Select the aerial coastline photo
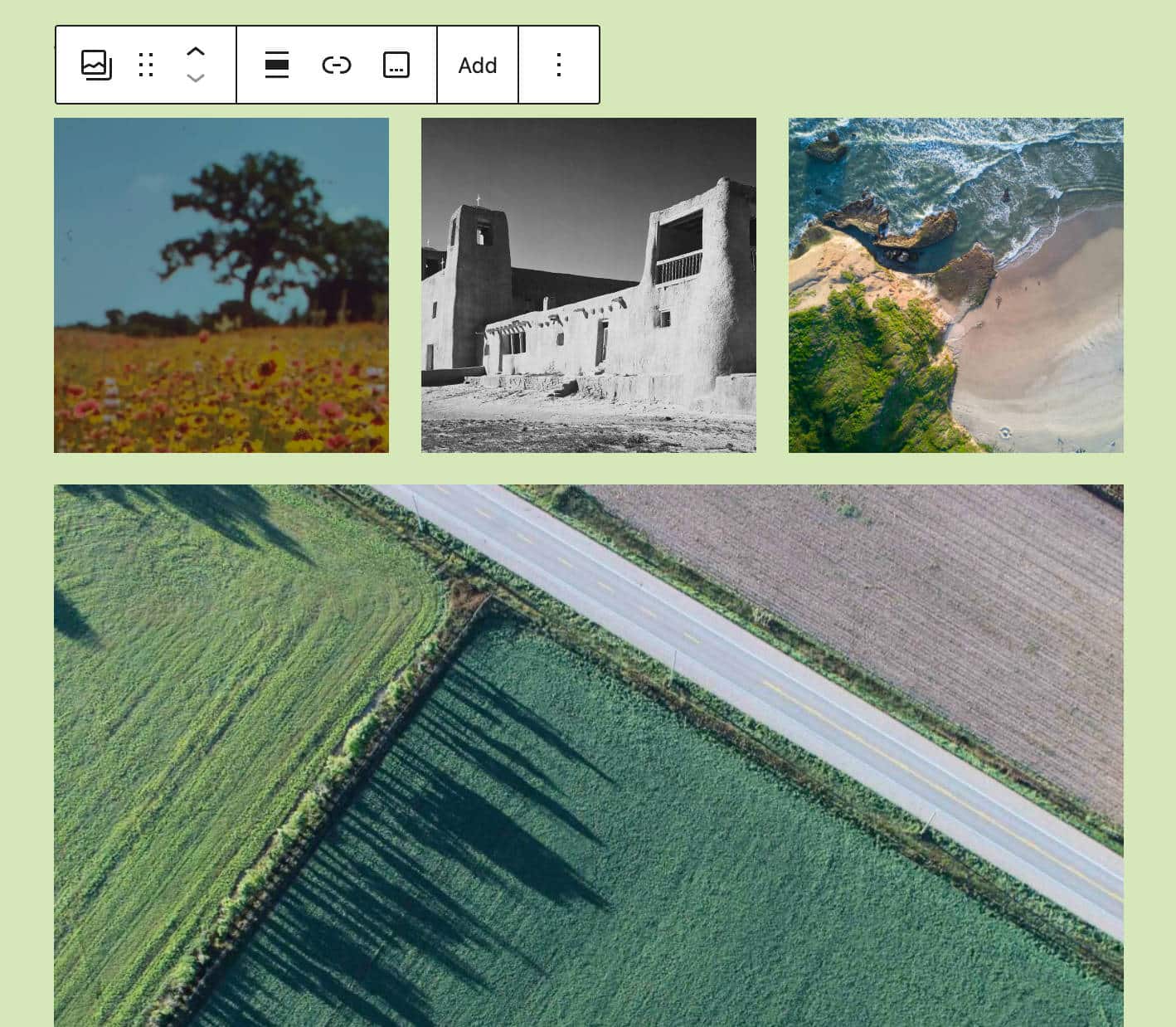The image size is (1176, 1027). tap(955, 285)
